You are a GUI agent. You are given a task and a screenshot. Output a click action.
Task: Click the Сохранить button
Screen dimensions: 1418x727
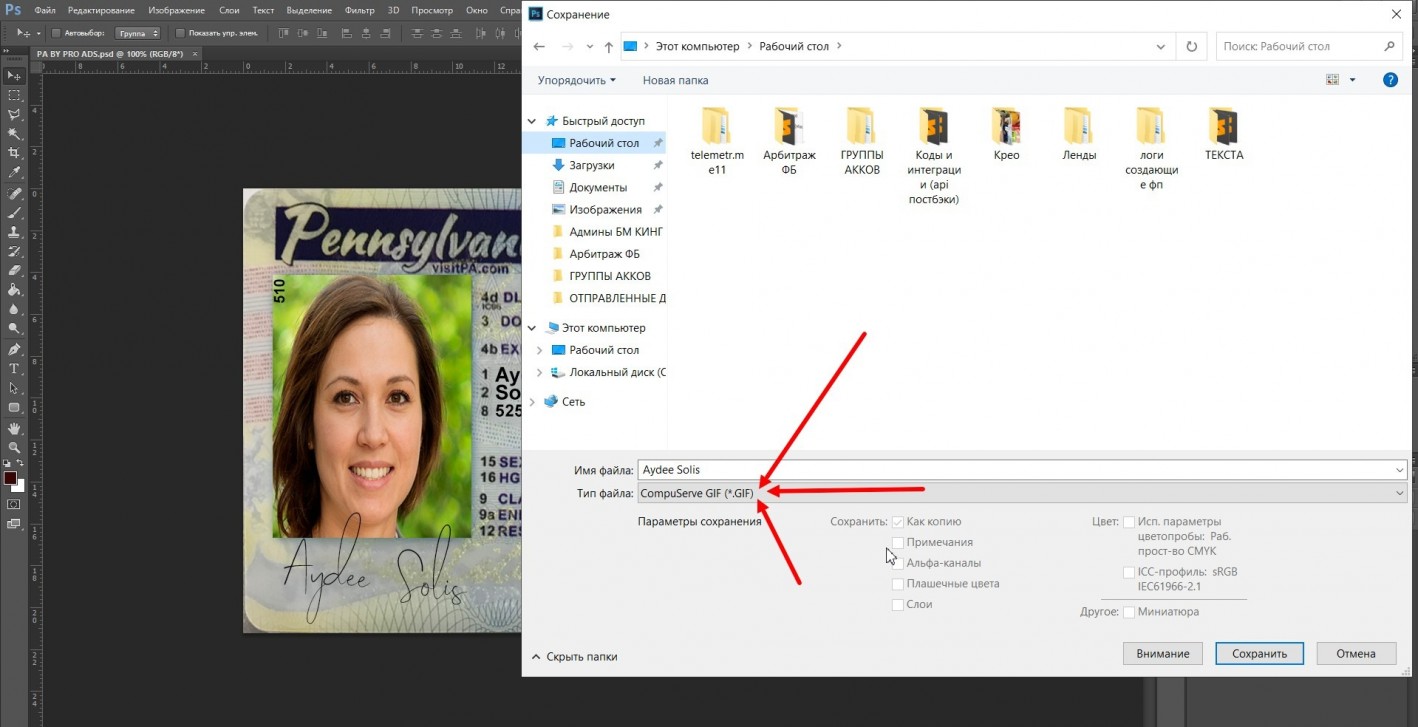1259,654
